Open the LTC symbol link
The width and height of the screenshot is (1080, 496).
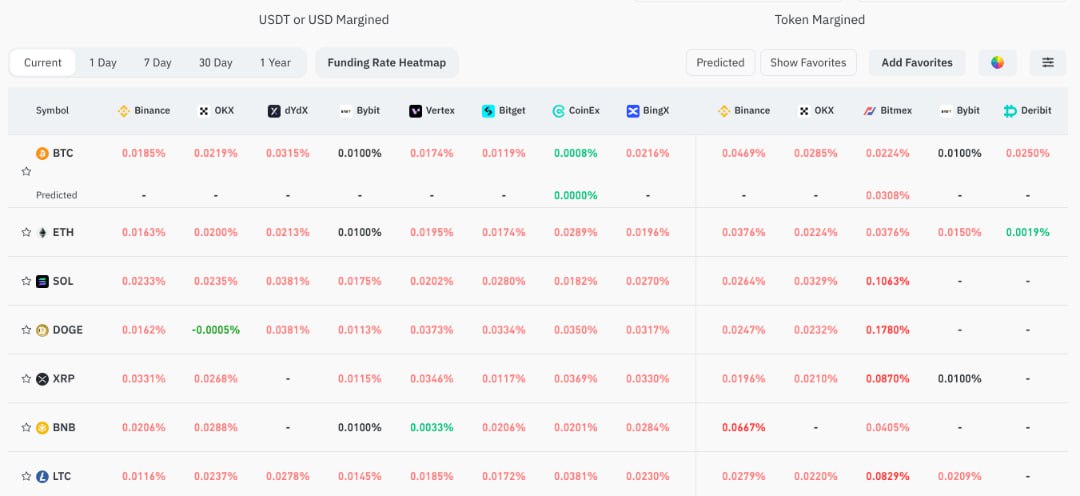(x=62, y=476)
